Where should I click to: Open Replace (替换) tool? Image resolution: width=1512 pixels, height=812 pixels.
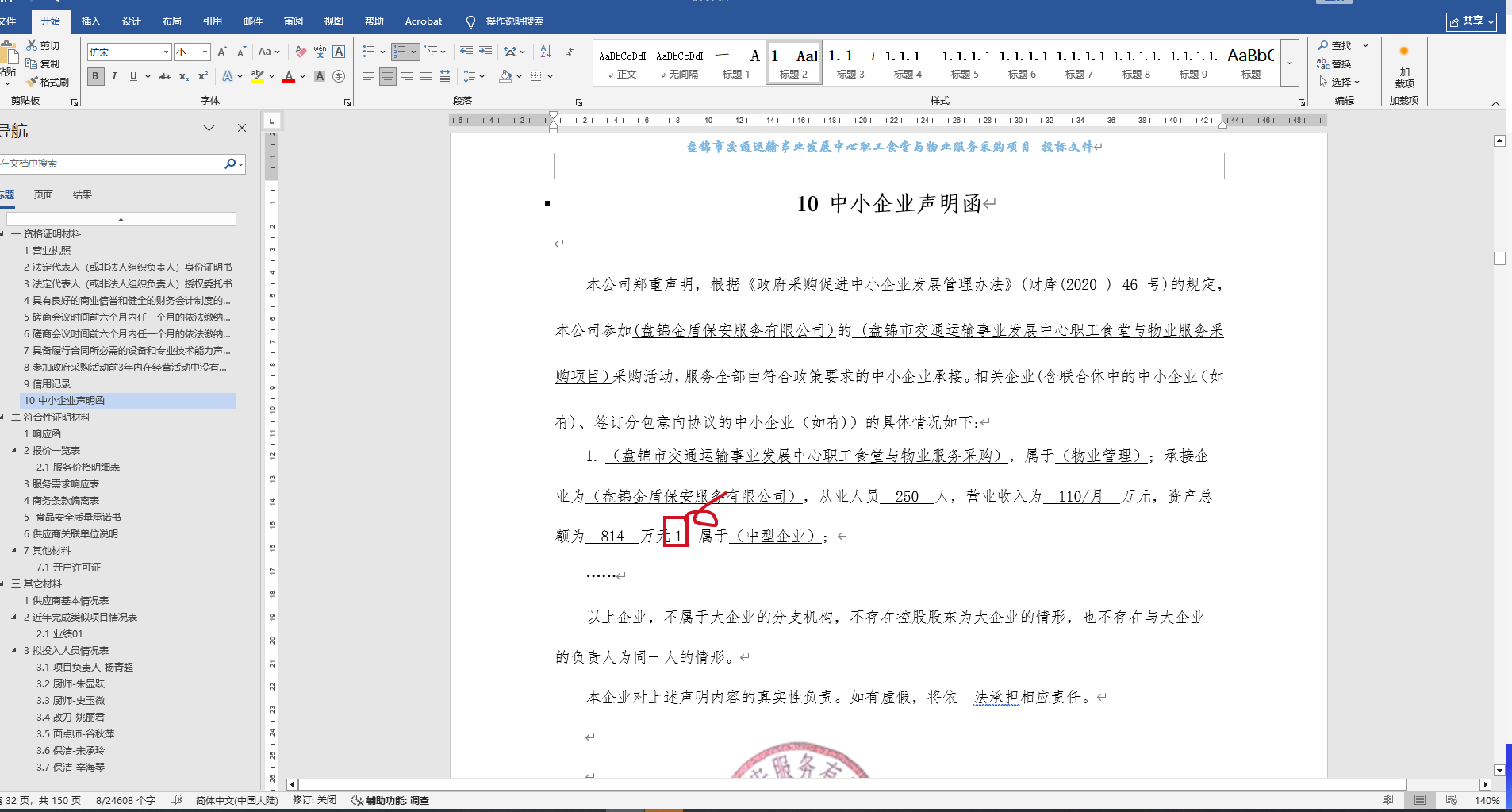1335,63
